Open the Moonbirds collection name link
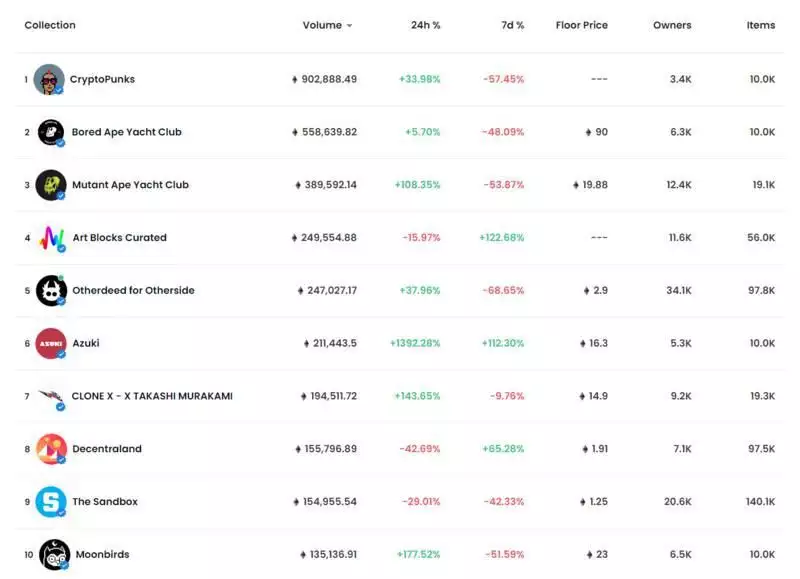This screenshot has height=579, width=800. click(103, 555)
